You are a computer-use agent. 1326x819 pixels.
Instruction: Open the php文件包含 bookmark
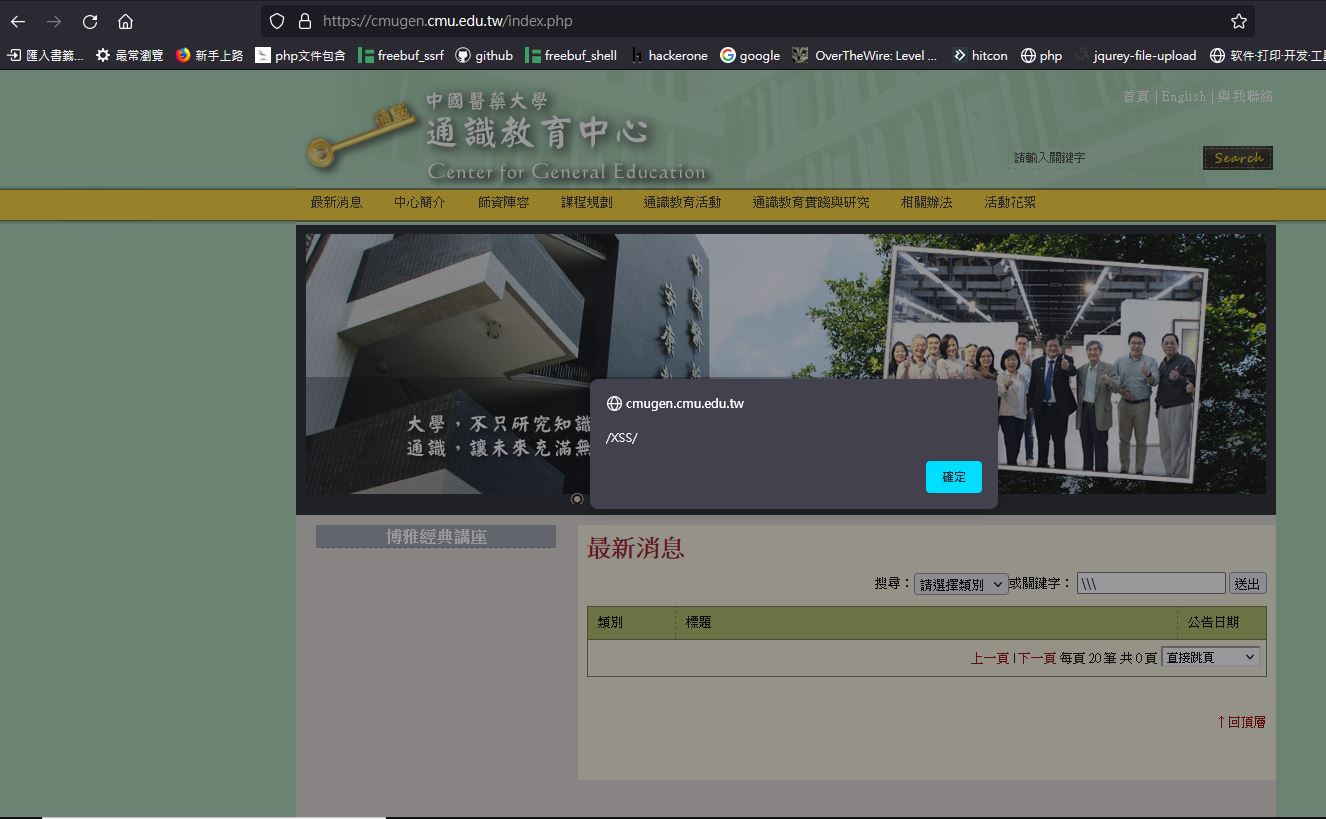[301, 56]
